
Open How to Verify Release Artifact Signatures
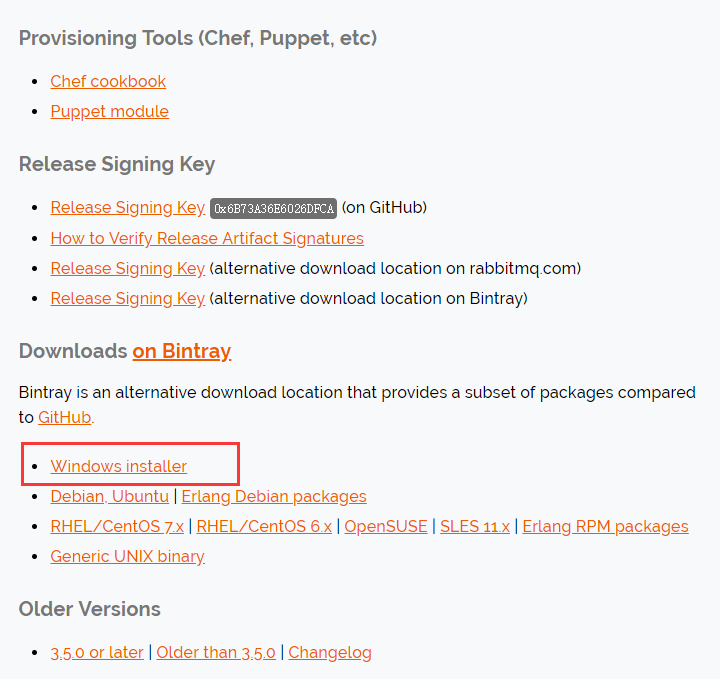coord(207,238)
